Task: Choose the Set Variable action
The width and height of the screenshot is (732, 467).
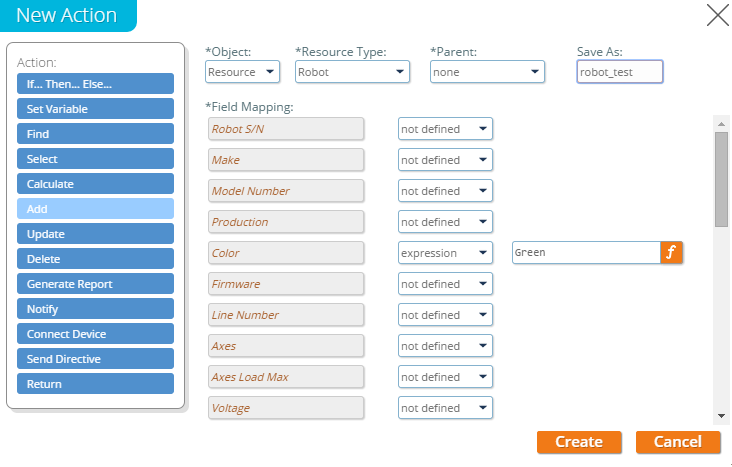Action: tap(95, 109)
